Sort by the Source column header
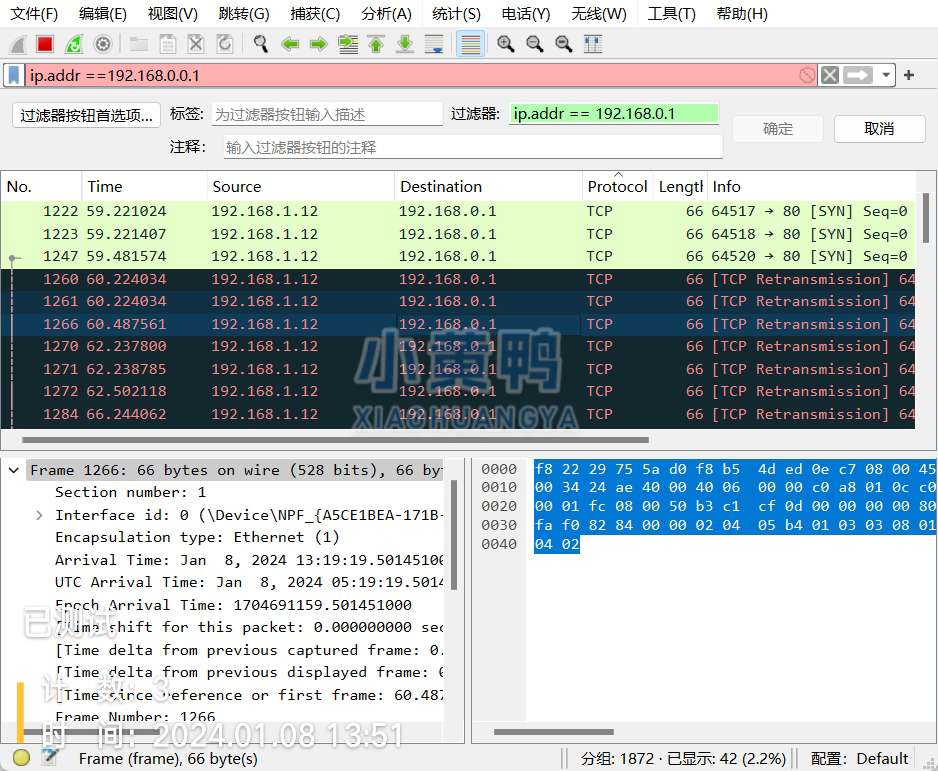The image size is (938, 771). click(x=300, y=187)
